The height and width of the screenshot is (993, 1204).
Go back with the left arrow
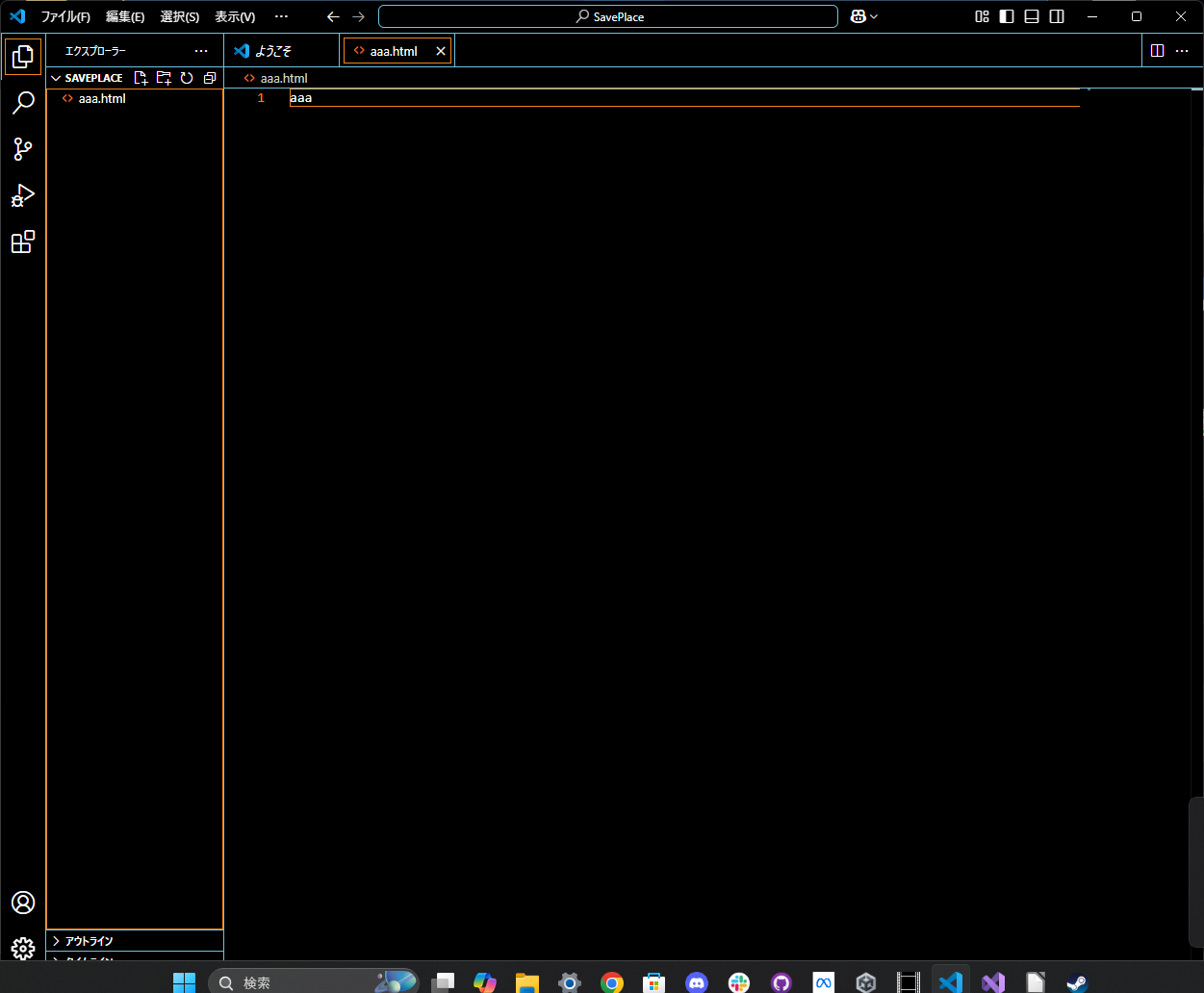(x=333, y=16)
